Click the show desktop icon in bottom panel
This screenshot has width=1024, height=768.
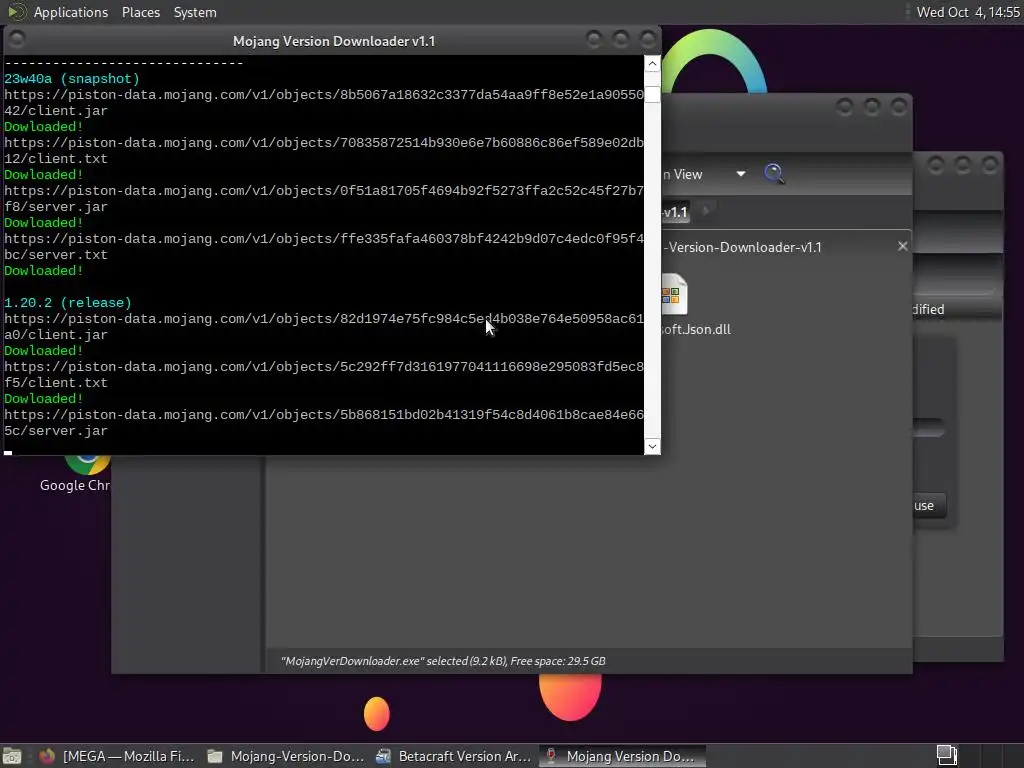point(12,756)
